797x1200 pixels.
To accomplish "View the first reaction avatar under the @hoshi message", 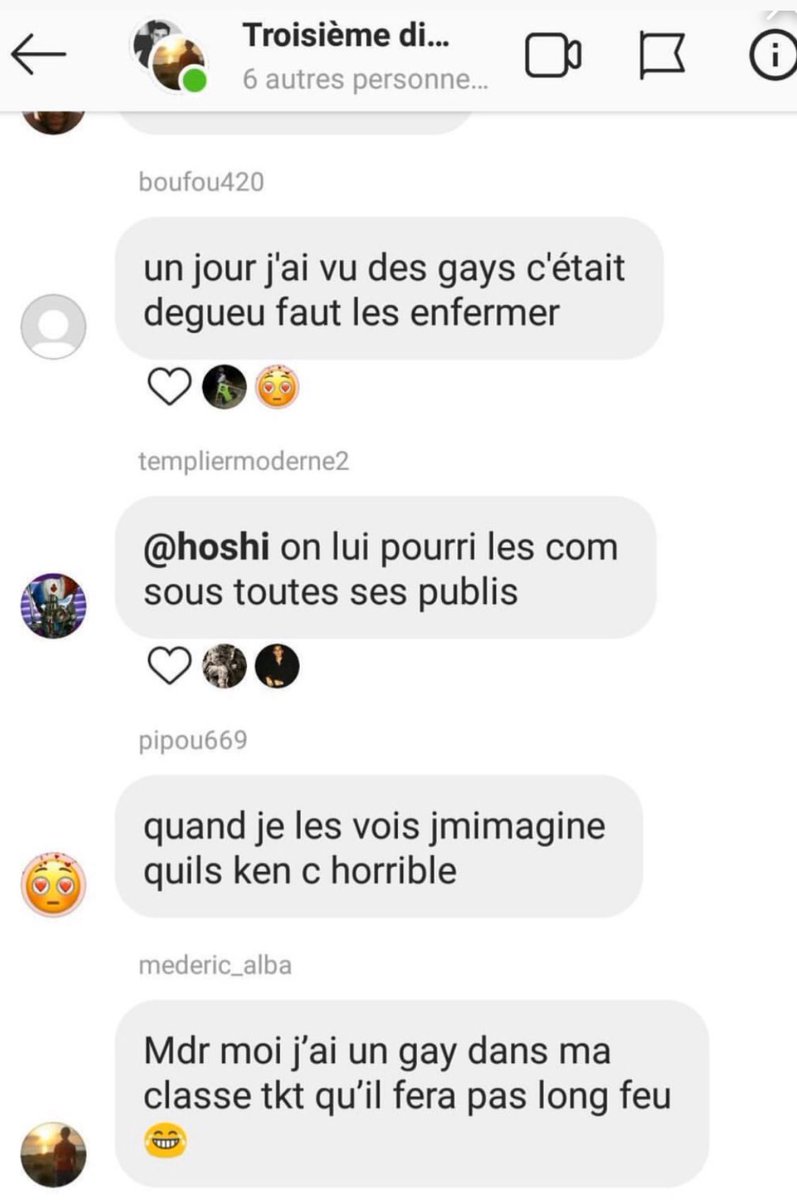I will tap(224, 667).
